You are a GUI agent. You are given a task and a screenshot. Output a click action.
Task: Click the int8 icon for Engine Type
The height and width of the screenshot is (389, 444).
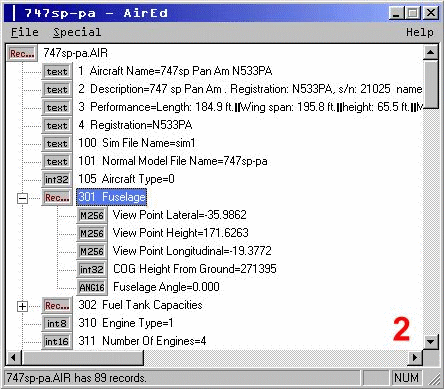[57, 323]
